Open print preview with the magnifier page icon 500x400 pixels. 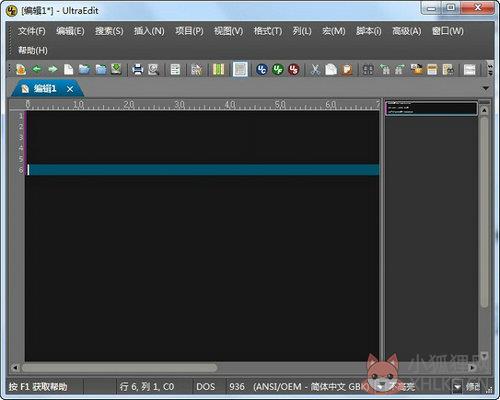tap(153, 69)
